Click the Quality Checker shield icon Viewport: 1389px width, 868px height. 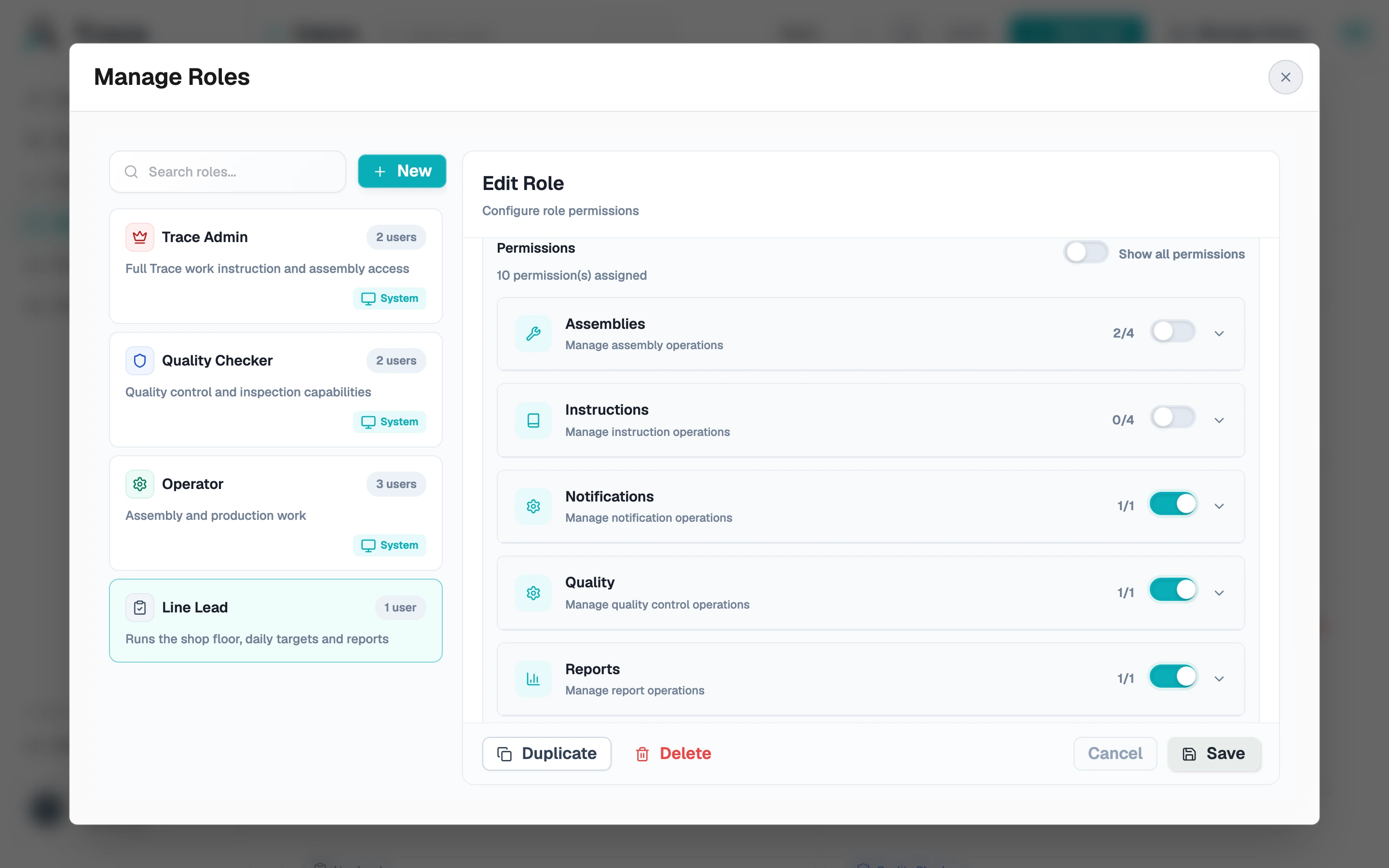[139, 361]
